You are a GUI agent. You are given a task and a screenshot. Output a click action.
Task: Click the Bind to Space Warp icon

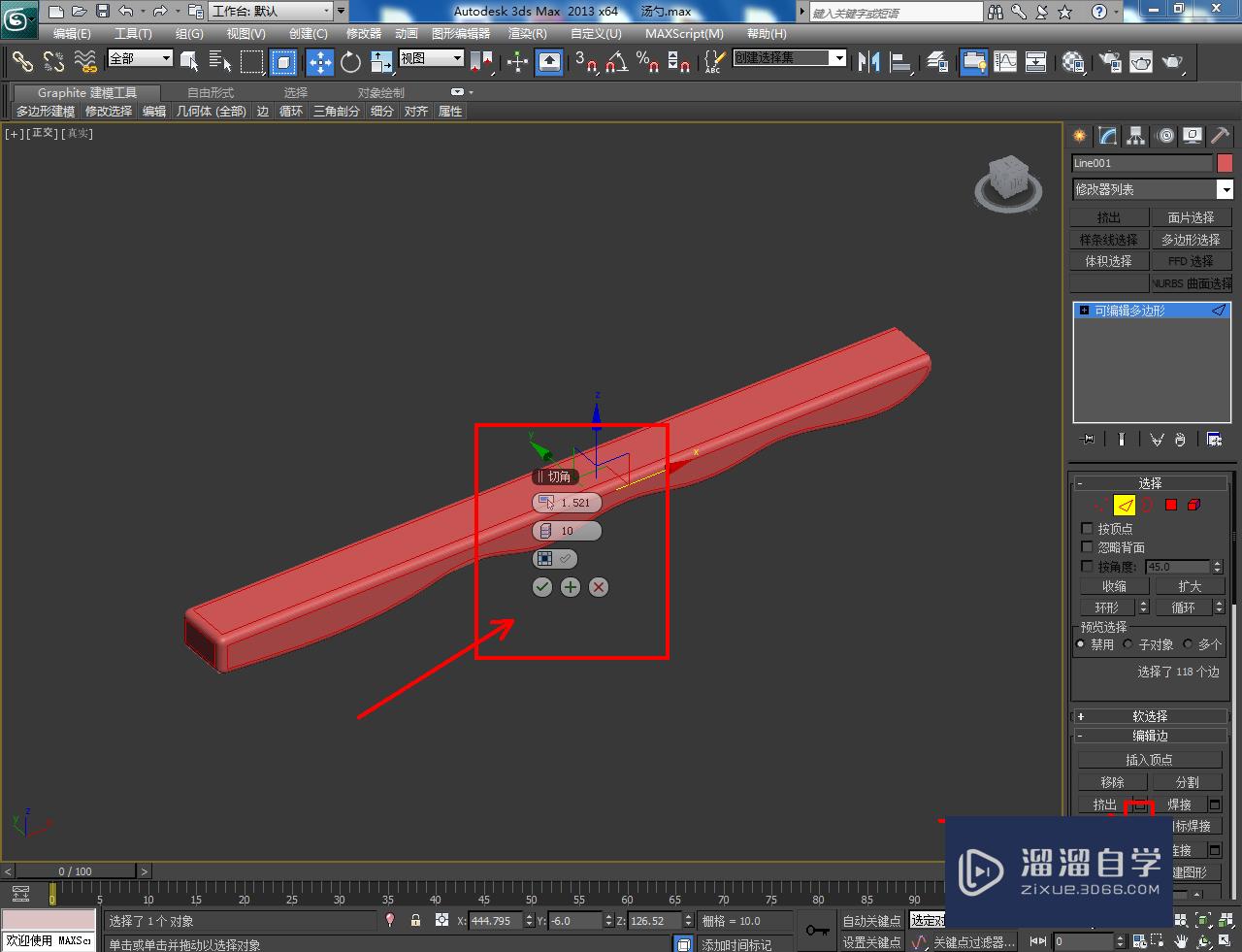[86, 61]
